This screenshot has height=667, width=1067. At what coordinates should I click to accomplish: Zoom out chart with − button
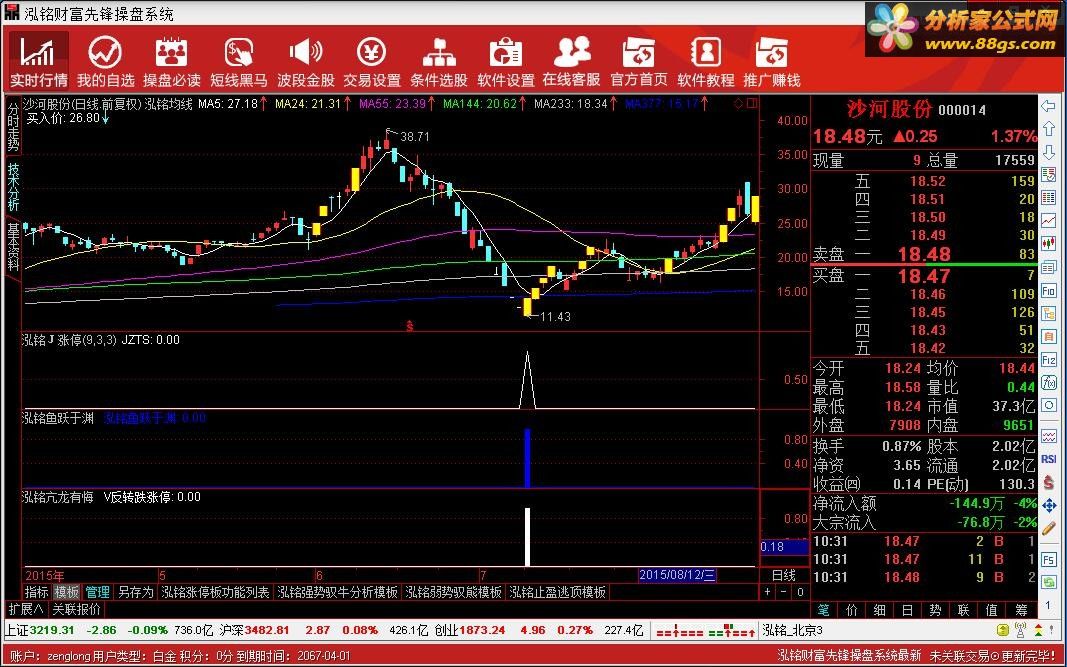click(785, 592)
